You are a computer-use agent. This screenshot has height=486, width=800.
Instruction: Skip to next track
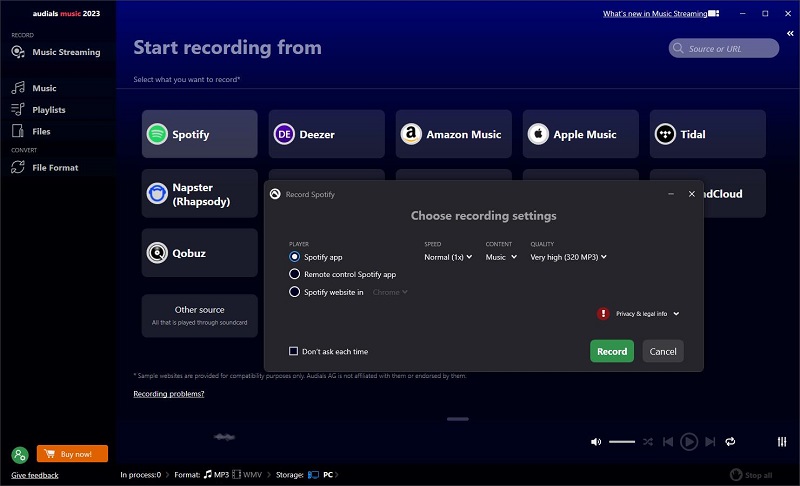[x=710, y=442]
